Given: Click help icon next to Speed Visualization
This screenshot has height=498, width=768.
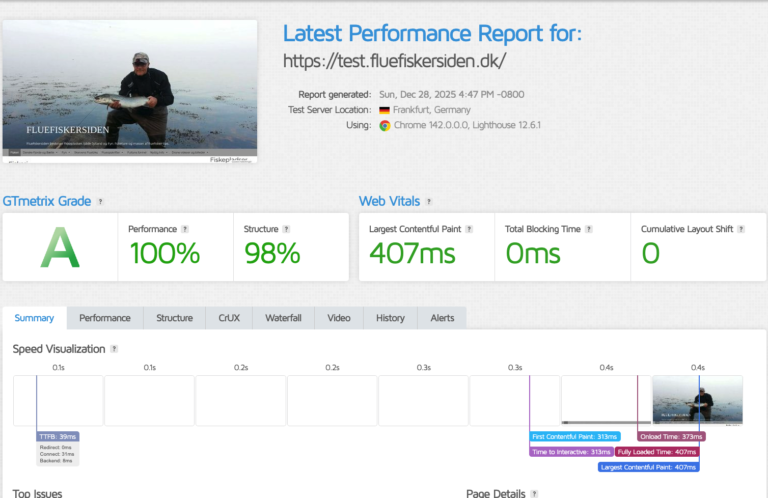Looking at the screenshot, I should click(114, 349).
